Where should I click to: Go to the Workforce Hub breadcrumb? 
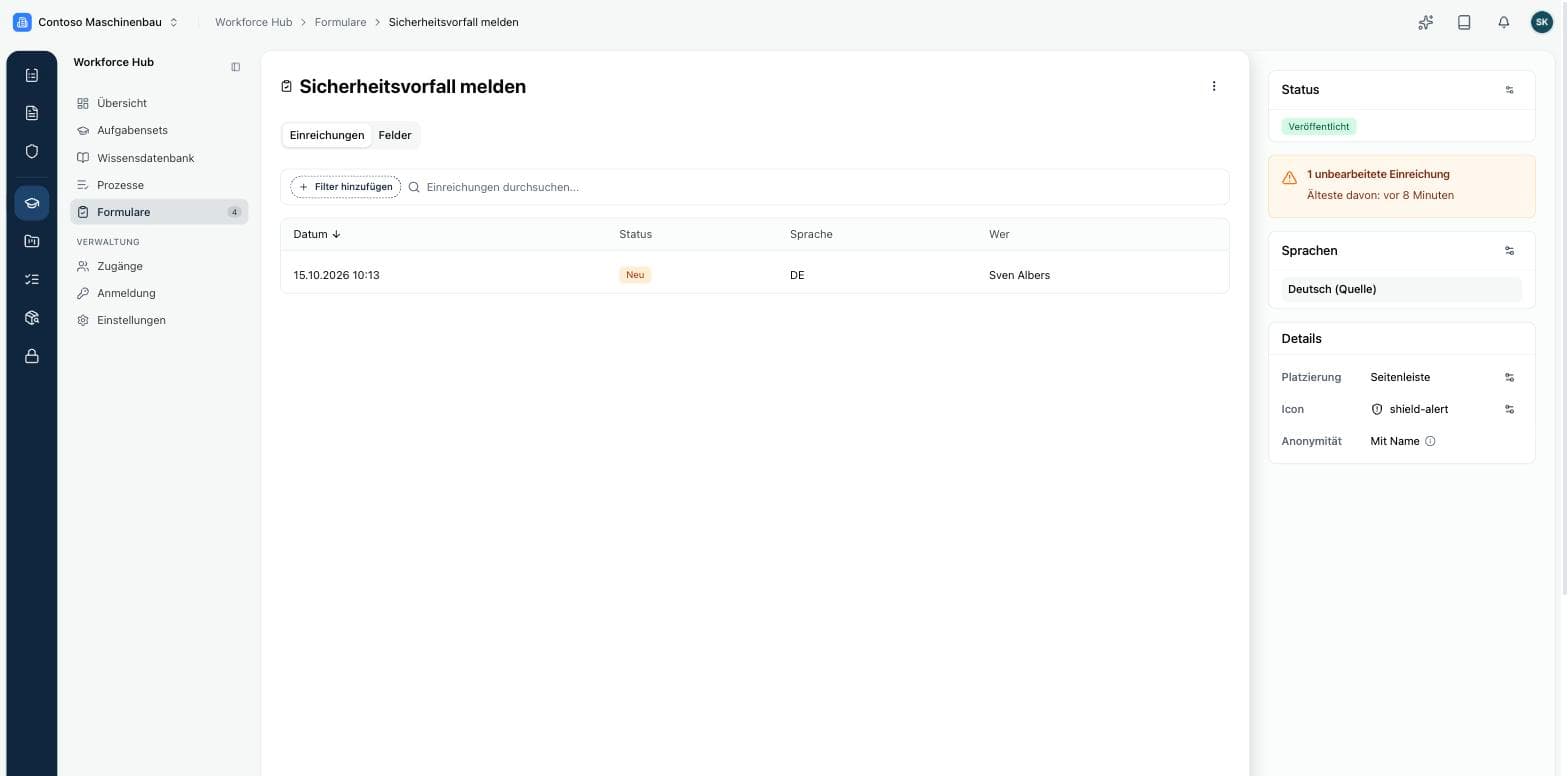tap(254, 22)
